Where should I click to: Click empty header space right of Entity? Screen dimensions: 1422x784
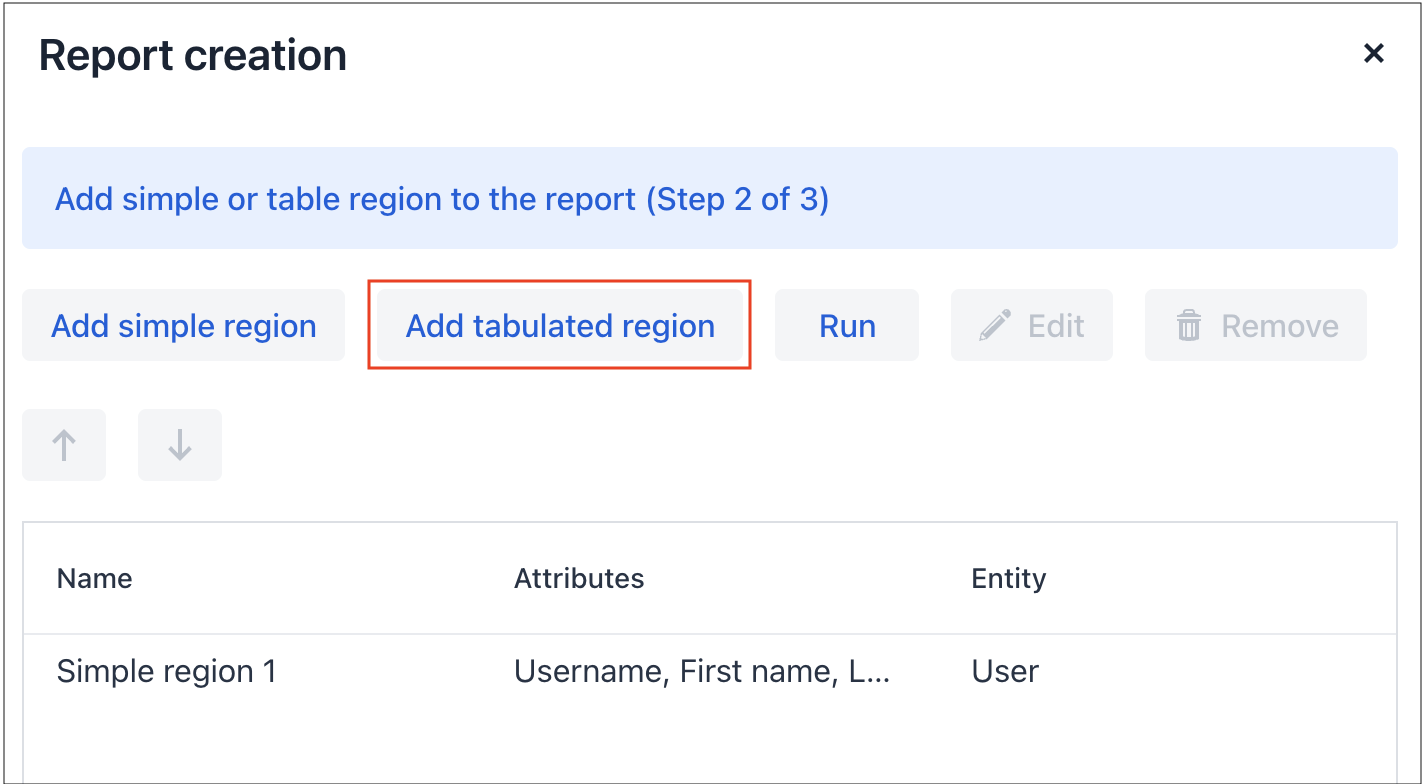[1220, 578]
